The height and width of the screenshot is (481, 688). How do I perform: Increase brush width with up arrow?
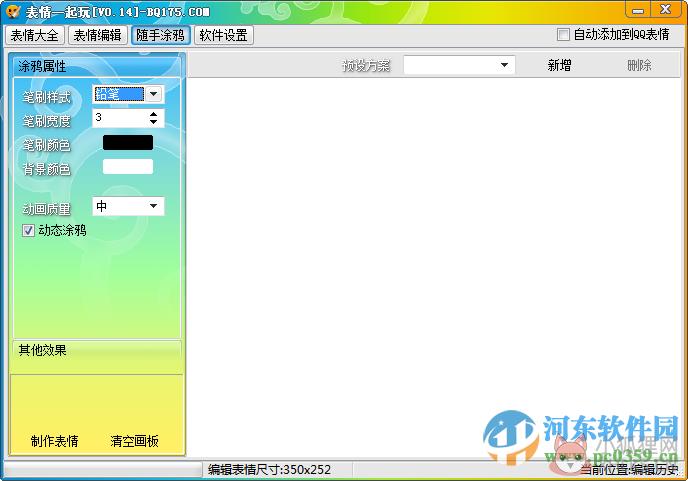click(153, 114)
